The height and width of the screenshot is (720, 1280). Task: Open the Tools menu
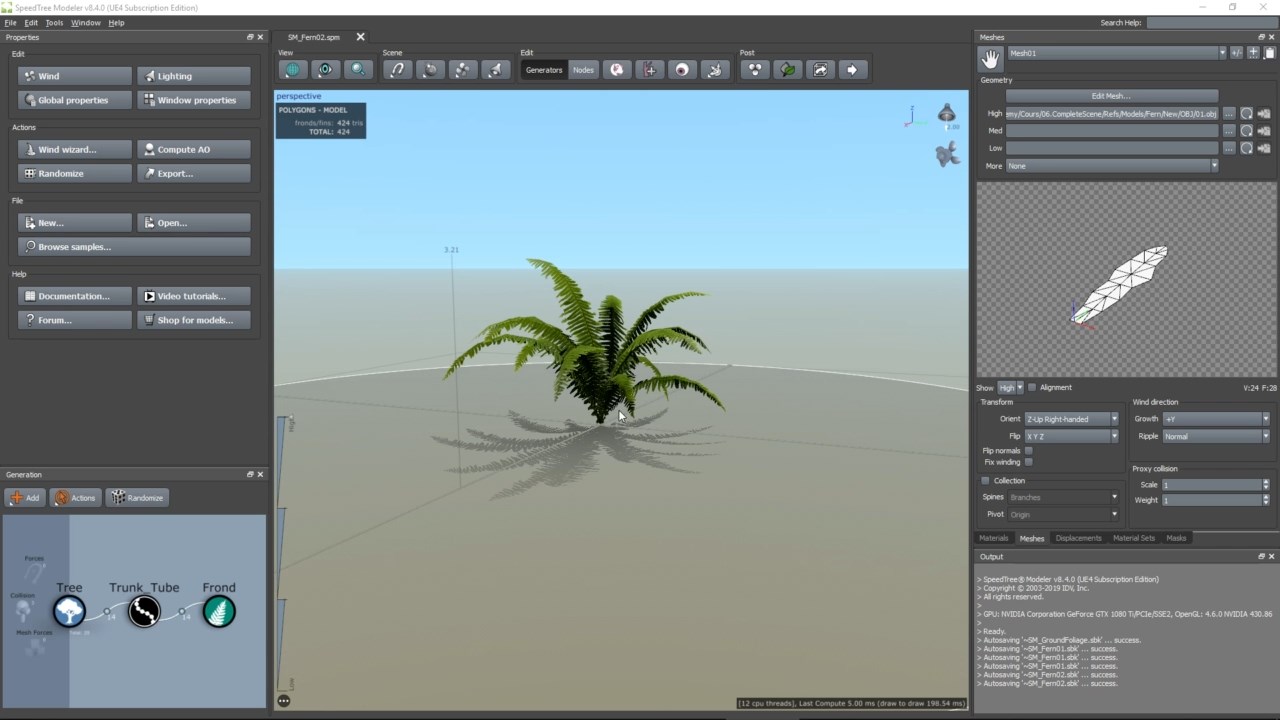click(x=54, y=22)
